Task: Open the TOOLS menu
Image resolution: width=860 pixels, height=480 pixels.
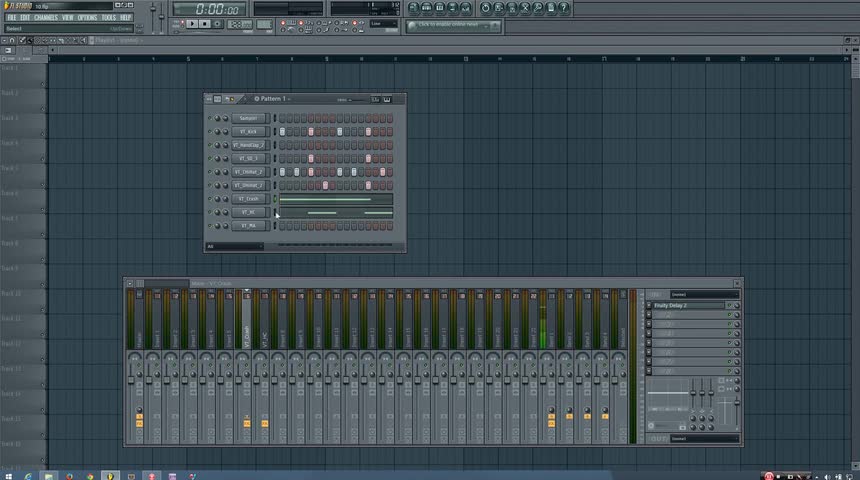Action: [108, 17]
